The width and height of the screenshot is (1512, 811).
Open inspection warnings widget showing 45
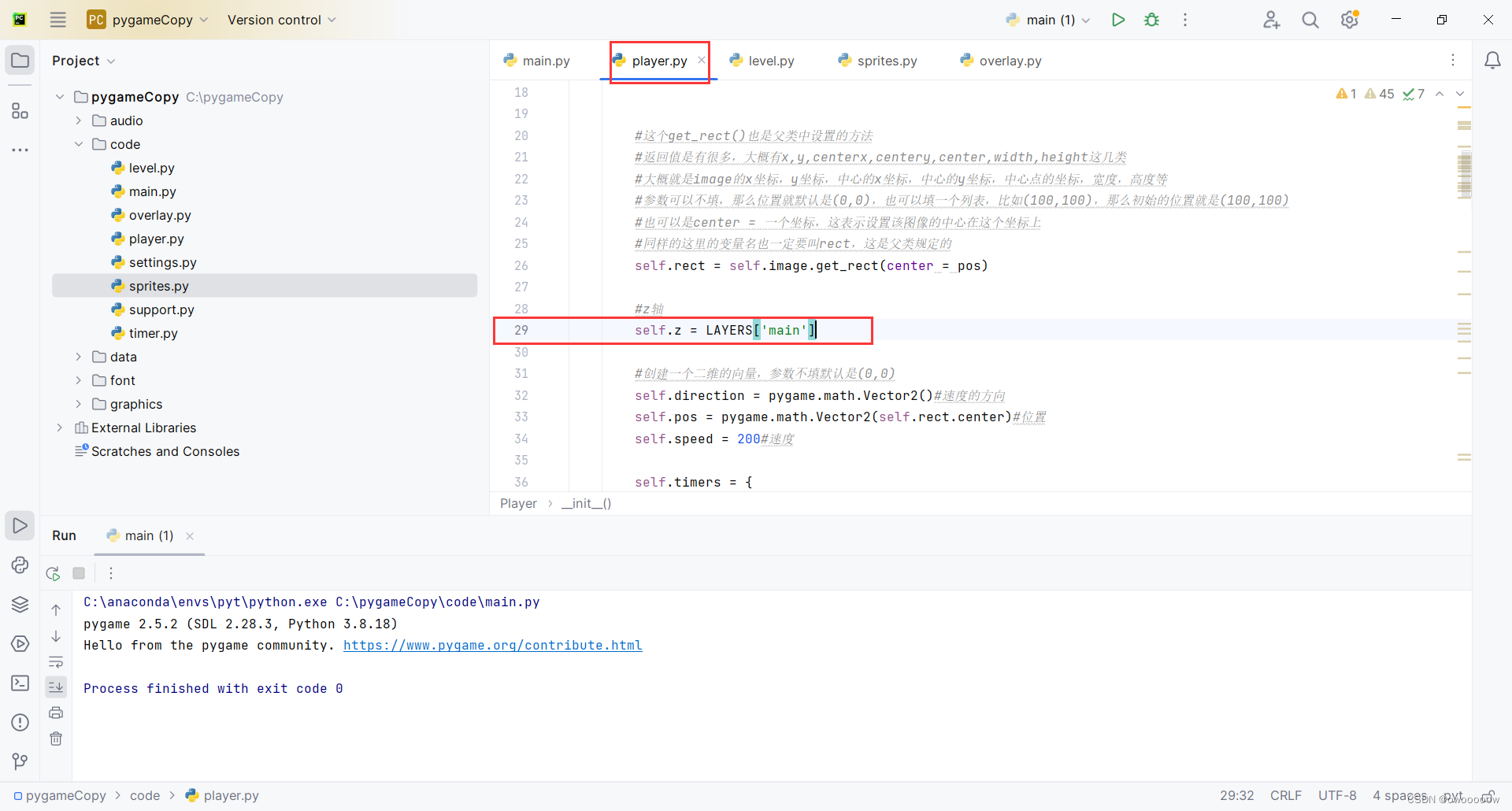[x=1380, y=94]
